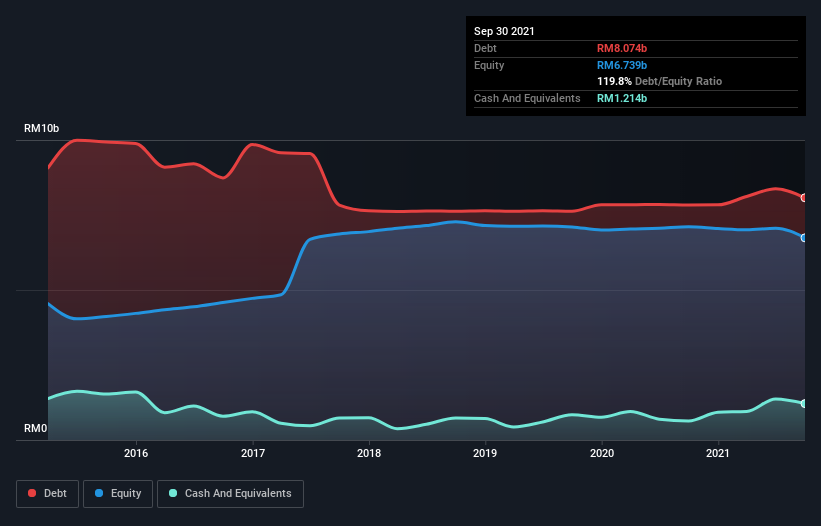The width and height of the screenshot is (821, 526).
Task: Click the 2017 axis label
Action: 253,453
